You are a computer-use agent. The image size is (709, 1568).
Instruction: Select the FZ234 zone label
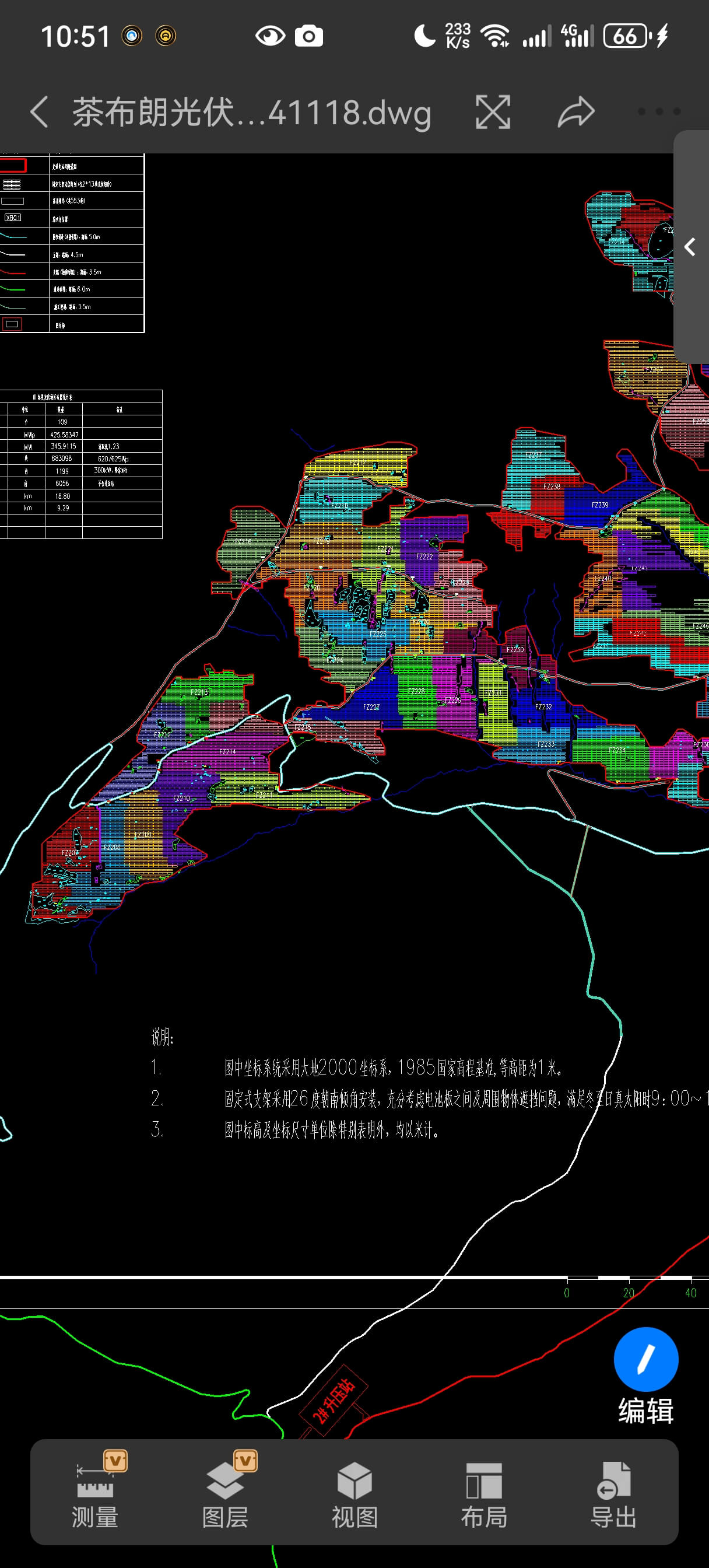point(617,750)
